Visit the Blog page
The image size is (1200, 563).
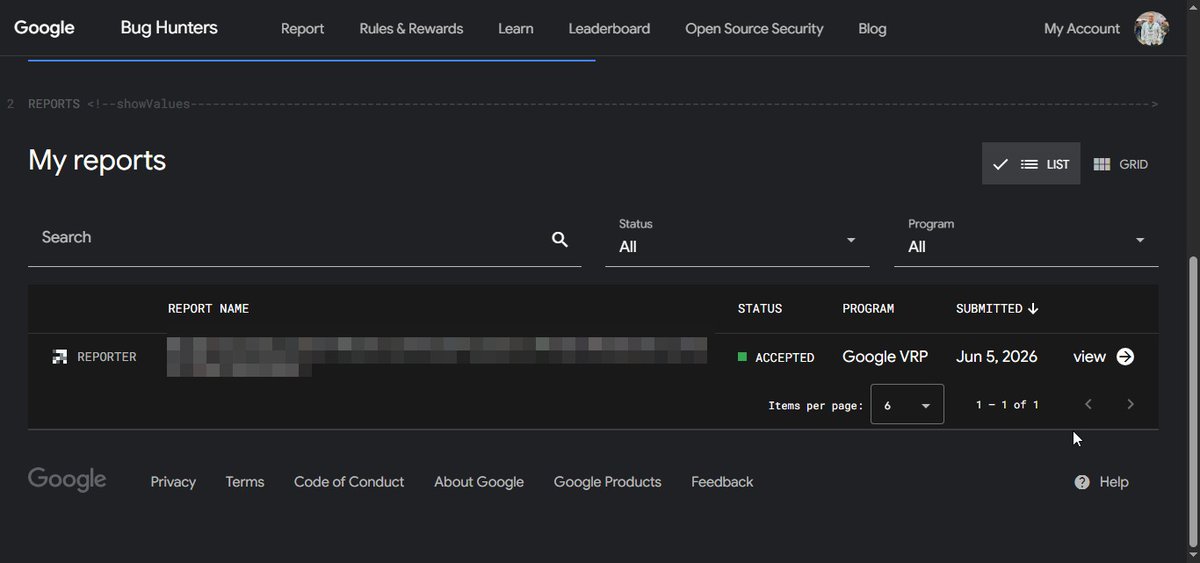[x=872, y=29]
